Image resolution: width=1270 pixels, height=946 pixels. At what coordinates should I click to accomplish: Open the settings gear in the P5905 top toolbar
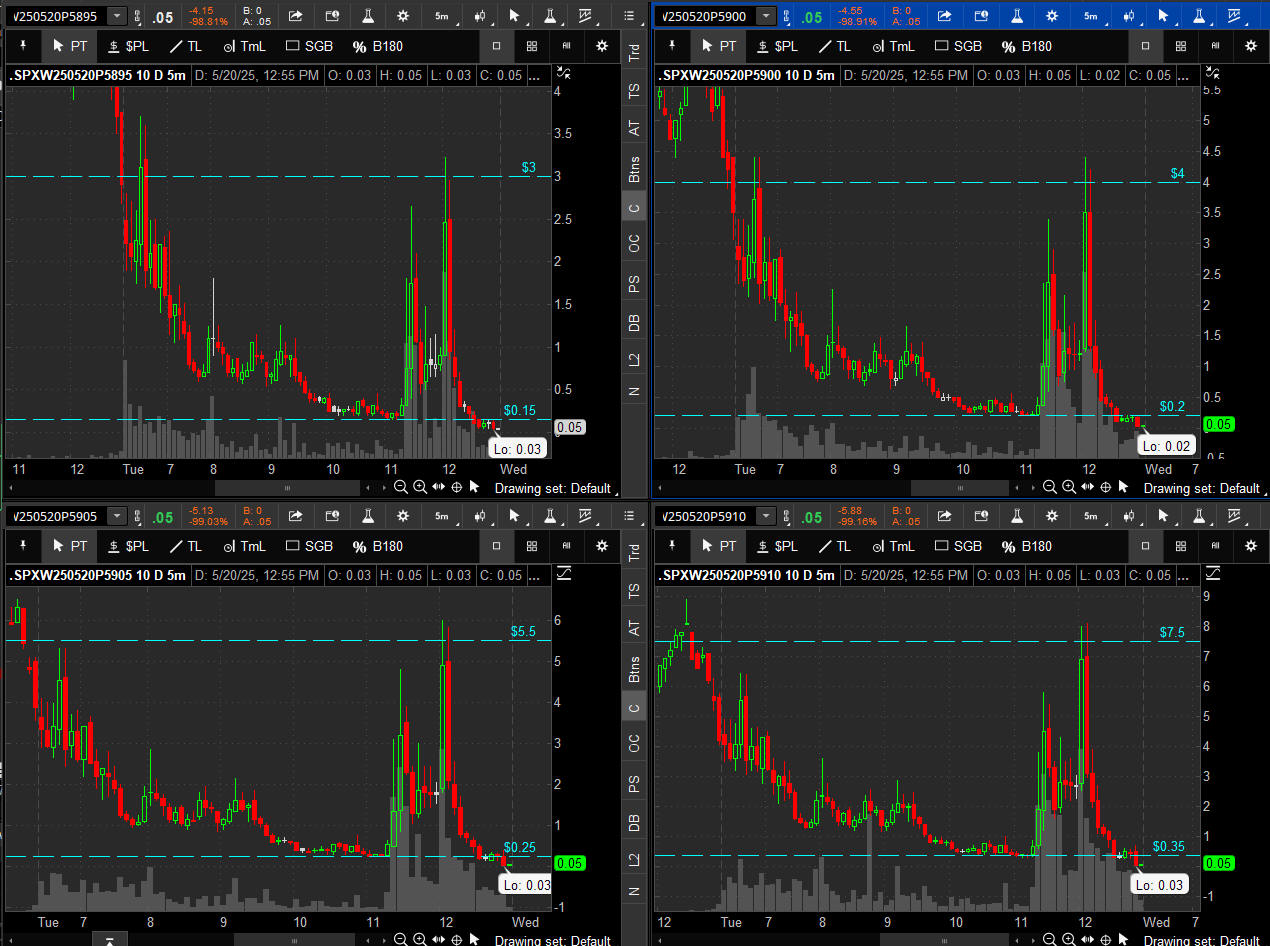point(402,517)
